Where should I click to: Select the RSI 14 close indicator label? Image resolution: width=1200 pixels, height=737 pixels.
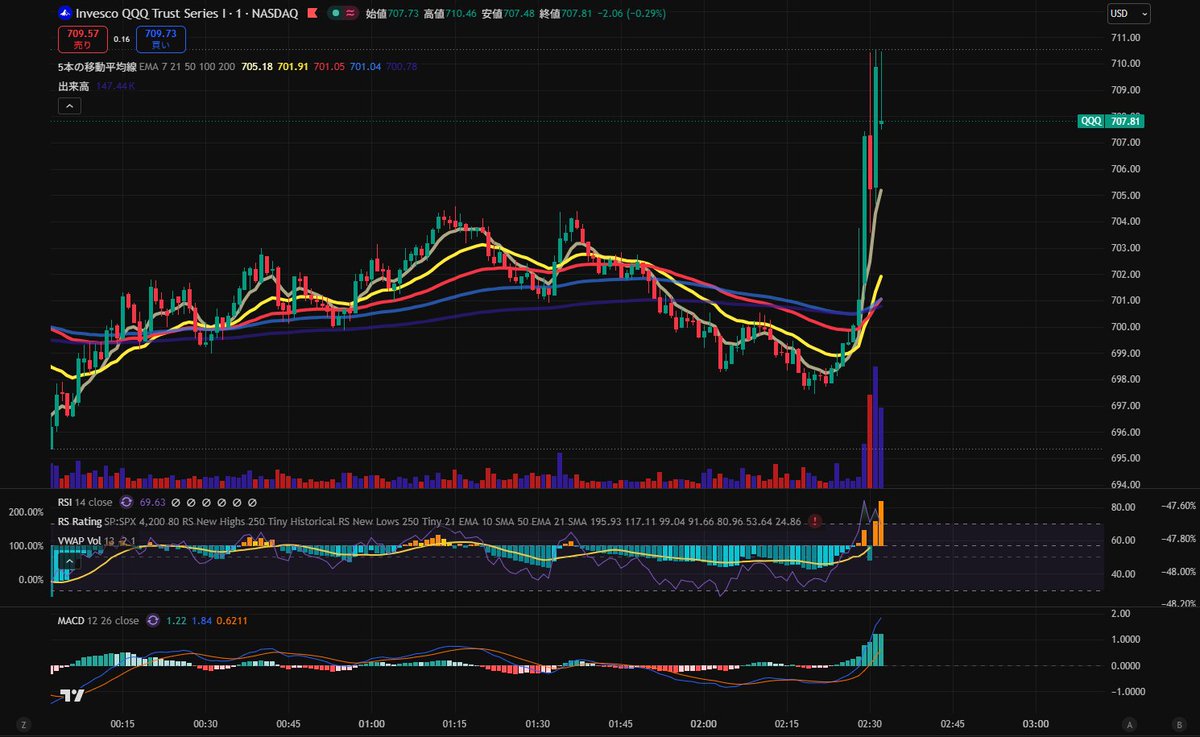click(85, 502)
